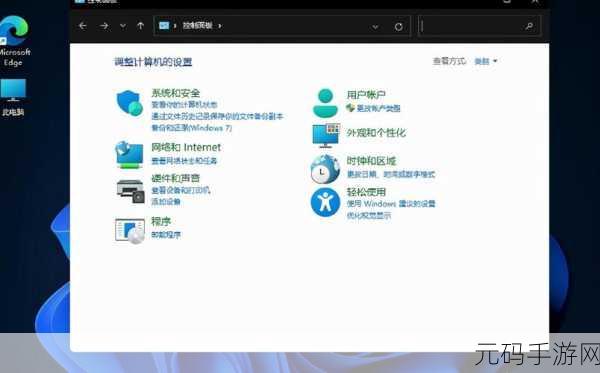
Task: Open the Clock and Region icon
Action: 325,169
